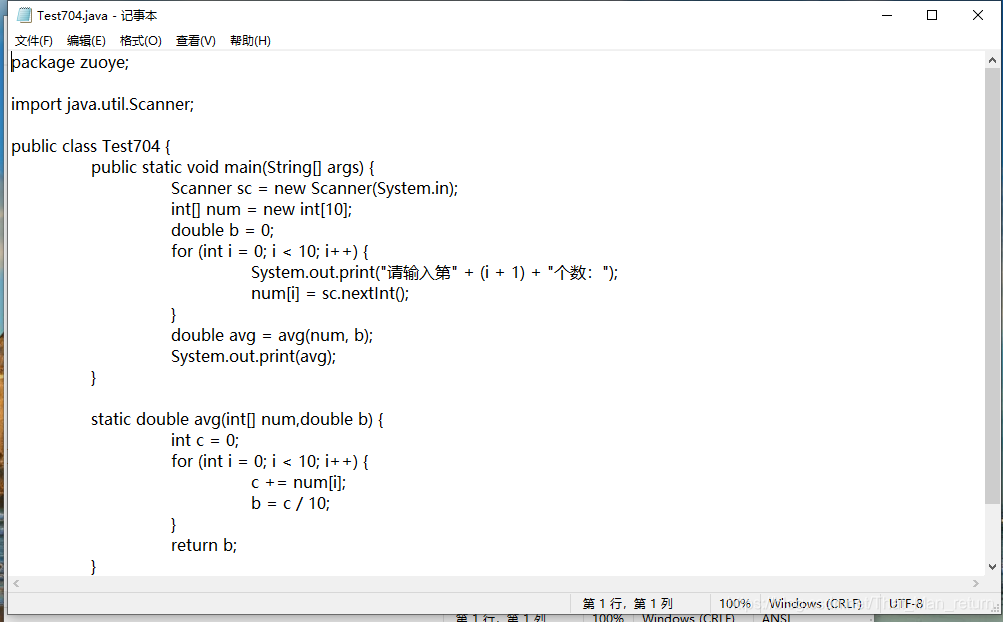Maximize the Test704.java Notepad window

point(932,15)
